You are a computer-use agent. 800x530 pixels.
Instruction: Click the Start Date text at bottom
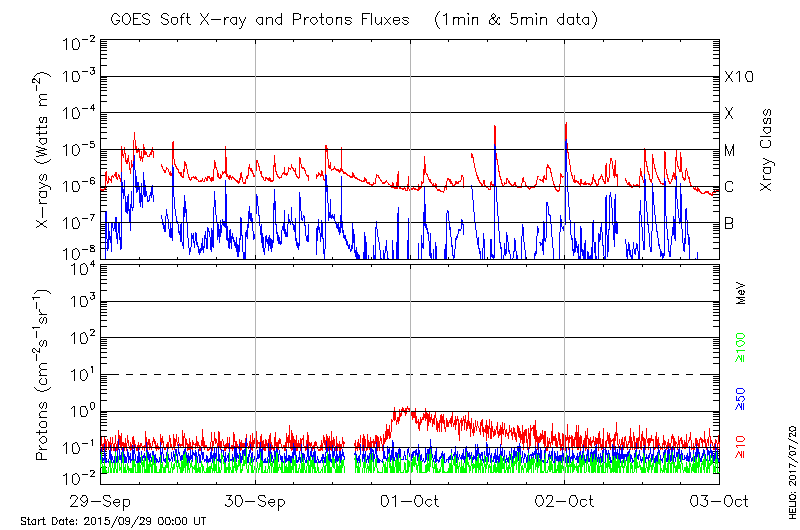tap(113, 521)
